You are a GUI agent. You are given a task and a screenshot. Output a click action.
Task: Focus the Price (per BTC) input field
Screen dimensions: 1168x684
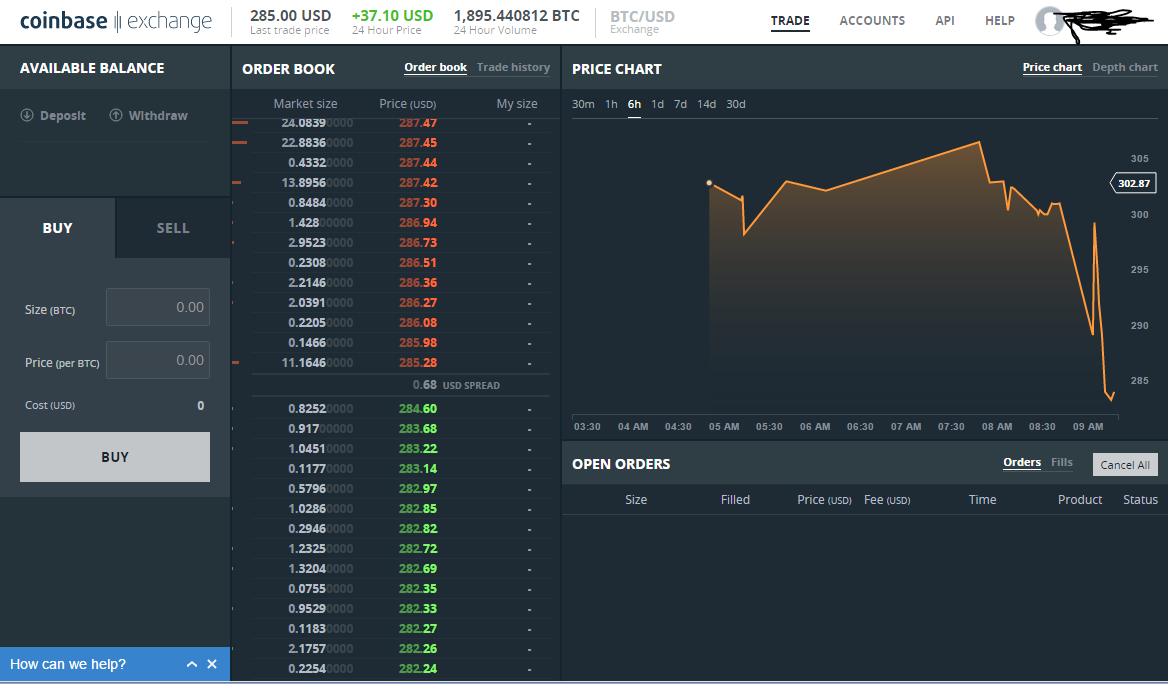(158, 360)
